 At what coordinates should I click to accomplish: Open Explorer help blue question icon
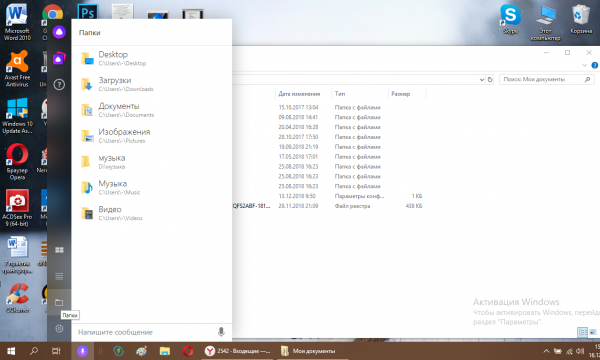595,65
